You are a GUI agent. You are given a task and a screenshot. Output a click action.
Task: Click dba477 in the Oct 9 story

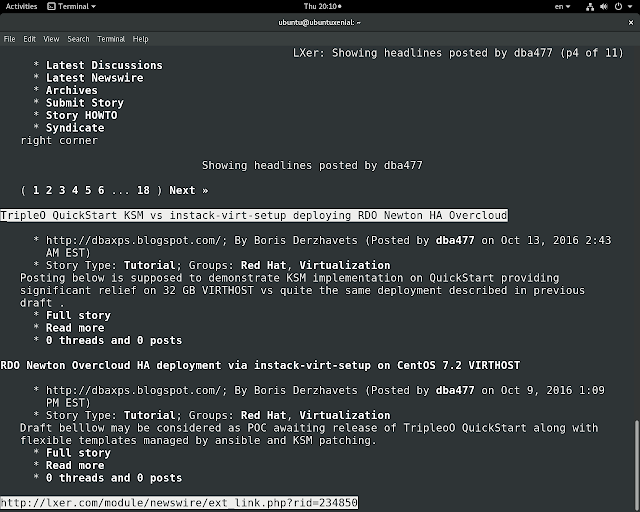click(455, 390)
